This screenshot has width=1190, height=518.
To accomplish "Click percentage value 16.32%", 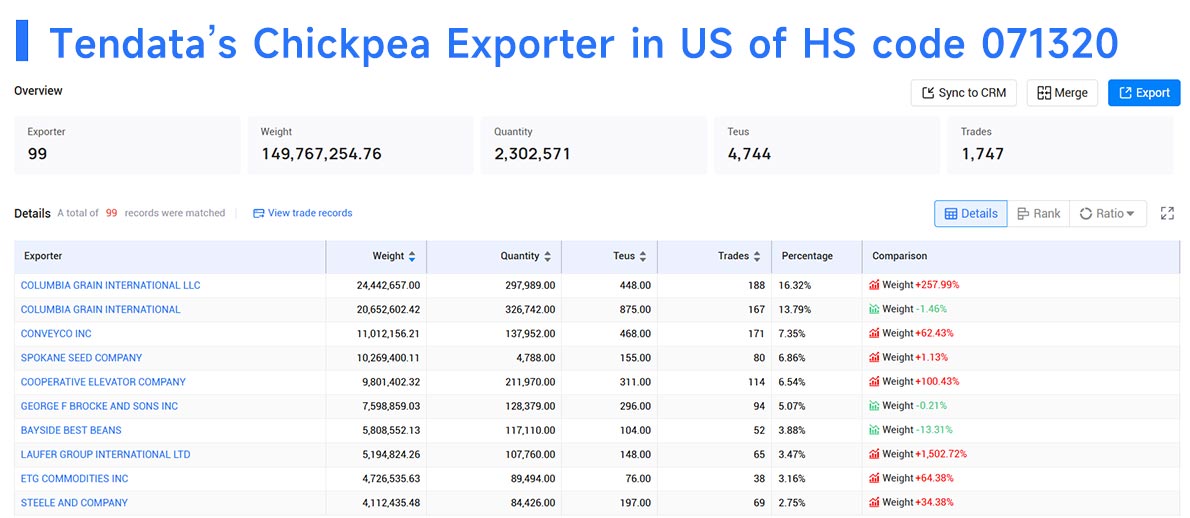I will (x=795, y=285).
